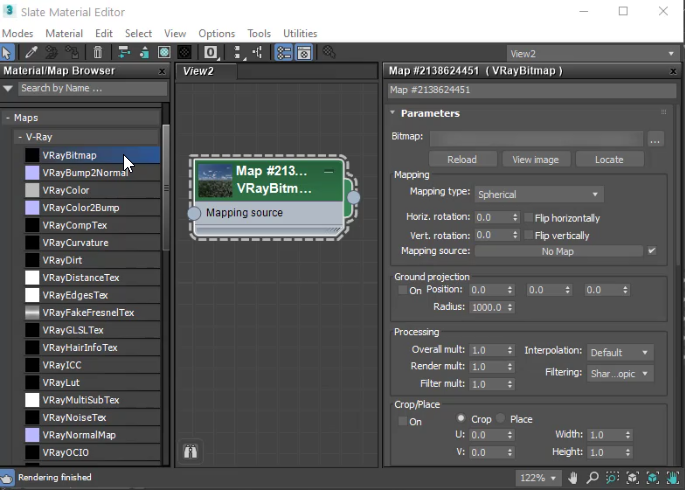Activate Pan tool hand icon
This screenshot has width=685, height=490.
pyautogui.click(x=573, y=478)
